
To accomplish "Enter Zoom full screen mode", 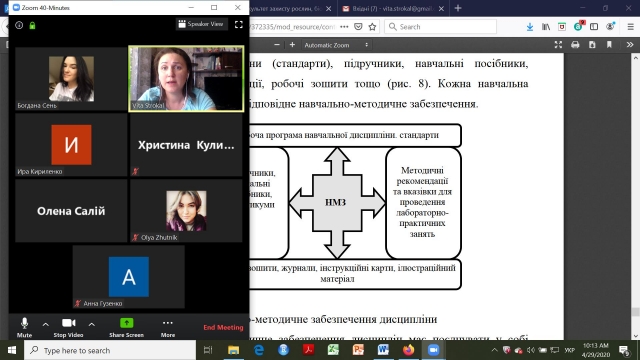I will pyautogui.click(x=239, y=24).
